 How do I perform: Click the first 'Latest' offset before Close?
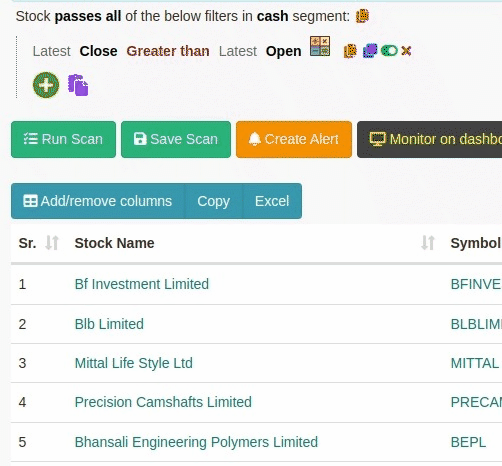pos(51,51)
